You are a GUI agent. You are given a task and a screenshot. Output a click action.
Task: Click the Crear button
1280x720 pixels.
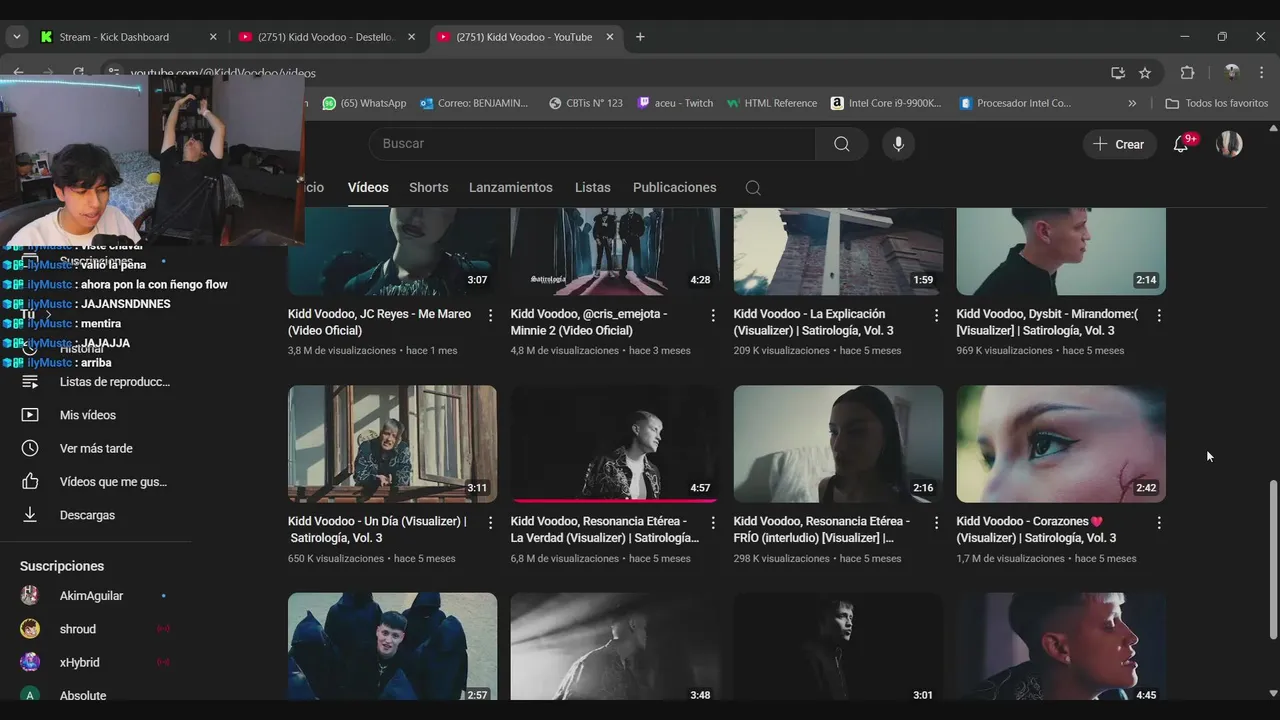click(1119, 144)
